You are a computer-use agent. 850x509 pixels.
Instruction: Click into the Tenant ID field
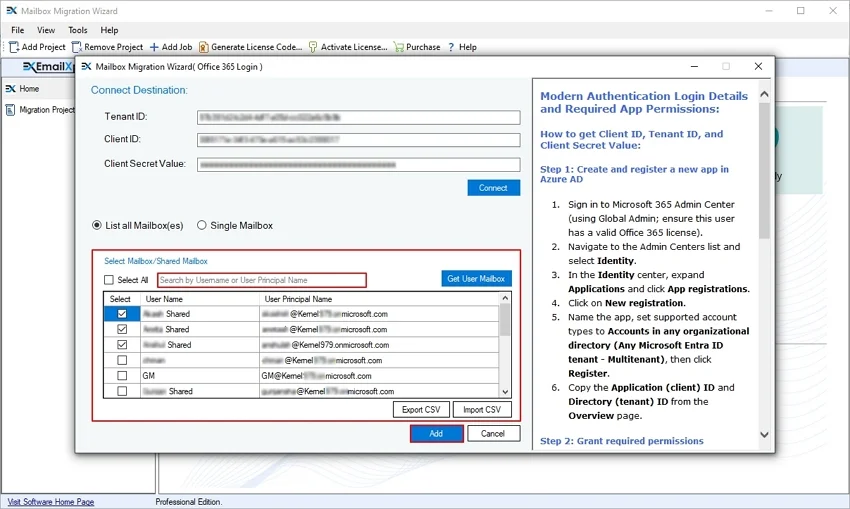click(x=358, y=117)
